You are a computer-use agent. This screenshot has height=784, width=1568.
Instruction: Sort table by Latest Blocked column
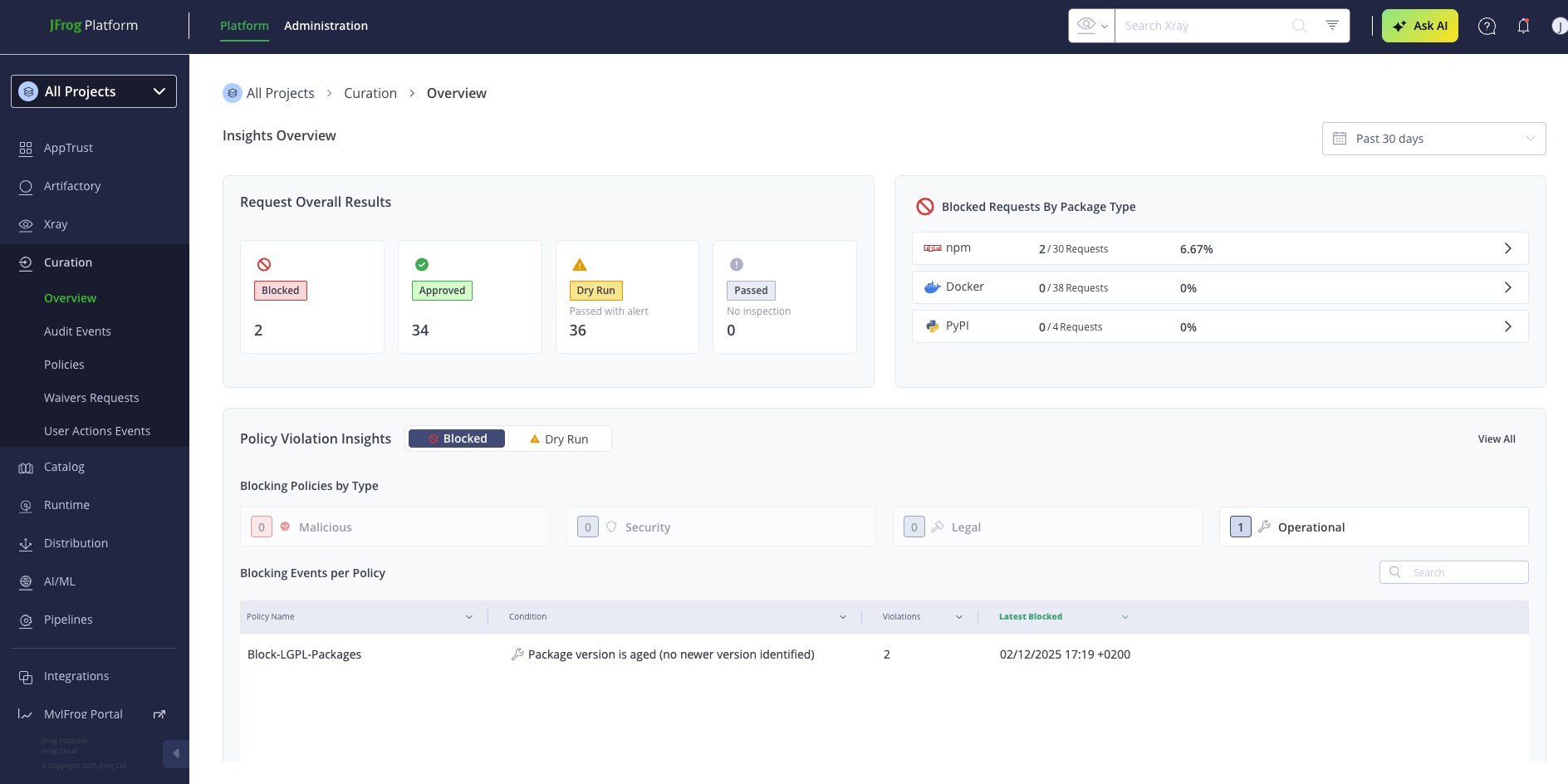1031,616
